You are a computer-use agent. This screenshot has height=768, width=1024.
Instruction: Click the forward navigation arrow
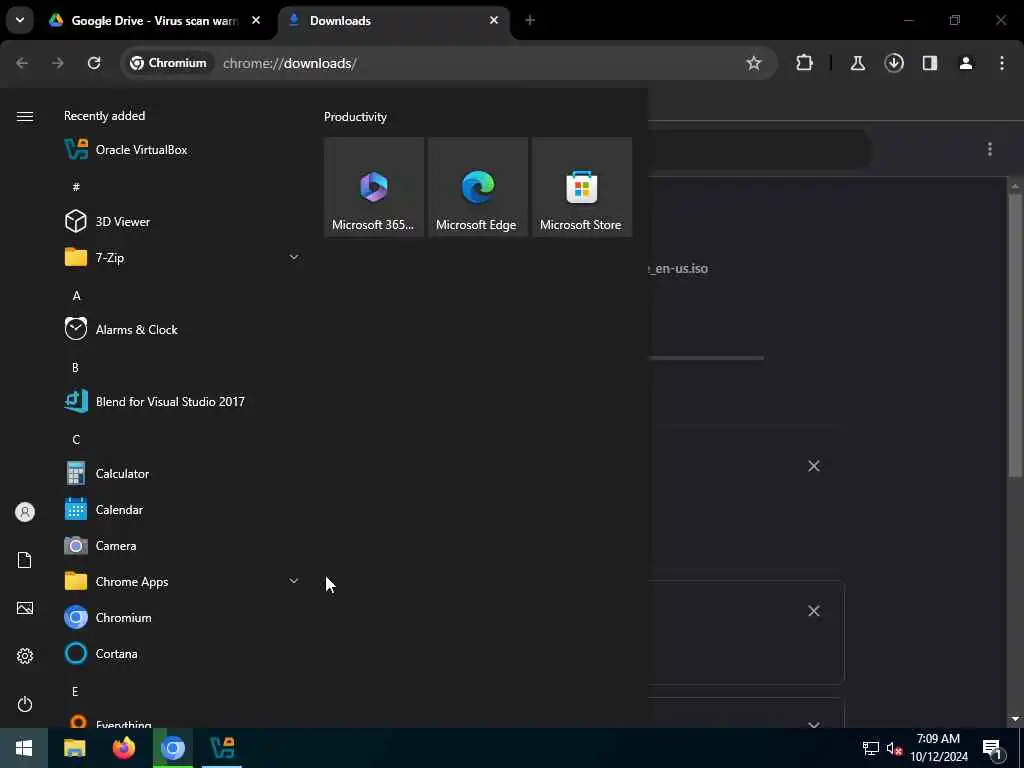click(x=57, y=63)
